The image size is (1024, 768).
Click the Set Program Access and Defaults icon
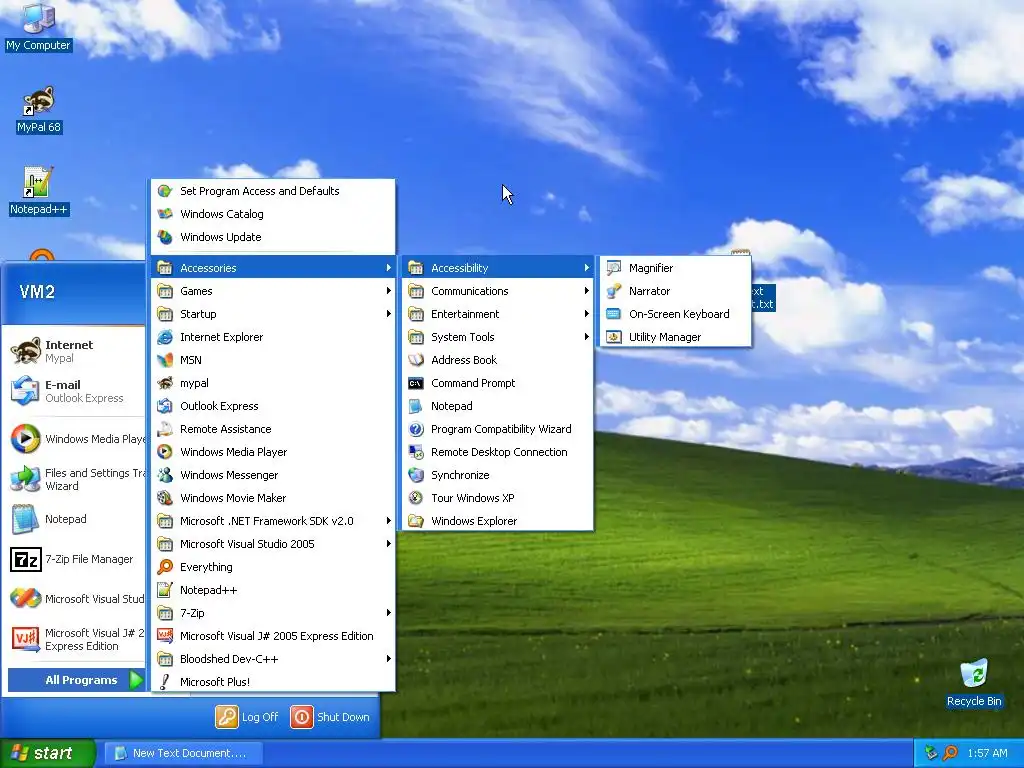click(165, 191)
